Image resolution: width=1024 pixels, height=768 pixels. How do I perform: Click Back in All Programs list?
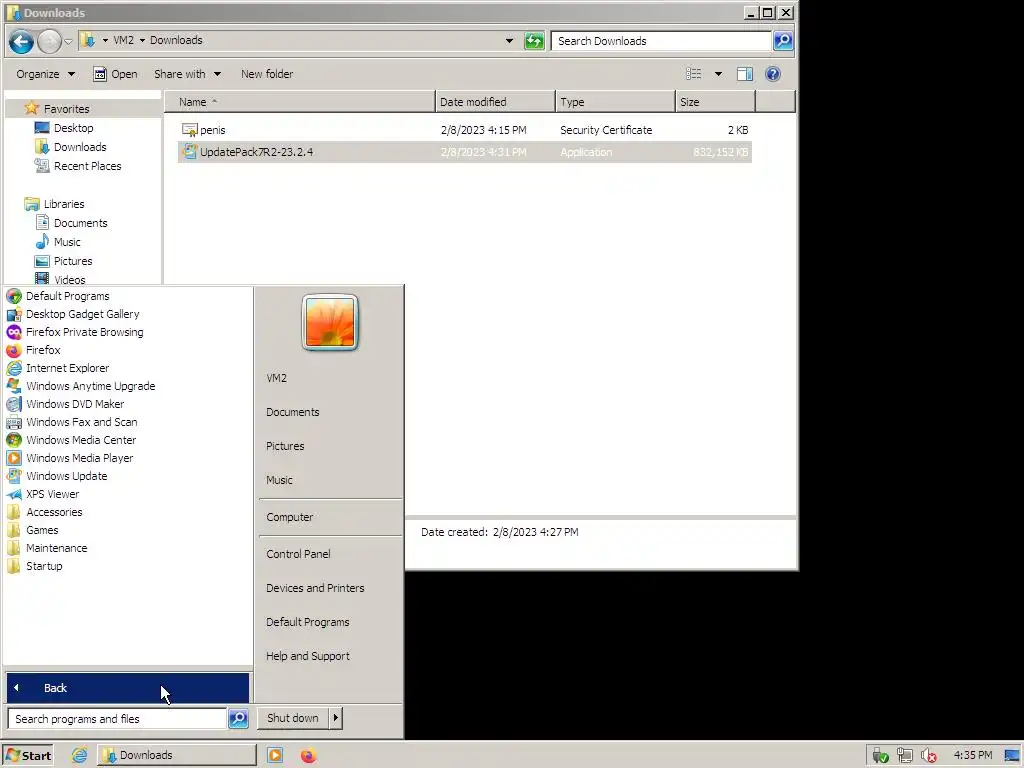pyautogui.click(x=128, y=688)
